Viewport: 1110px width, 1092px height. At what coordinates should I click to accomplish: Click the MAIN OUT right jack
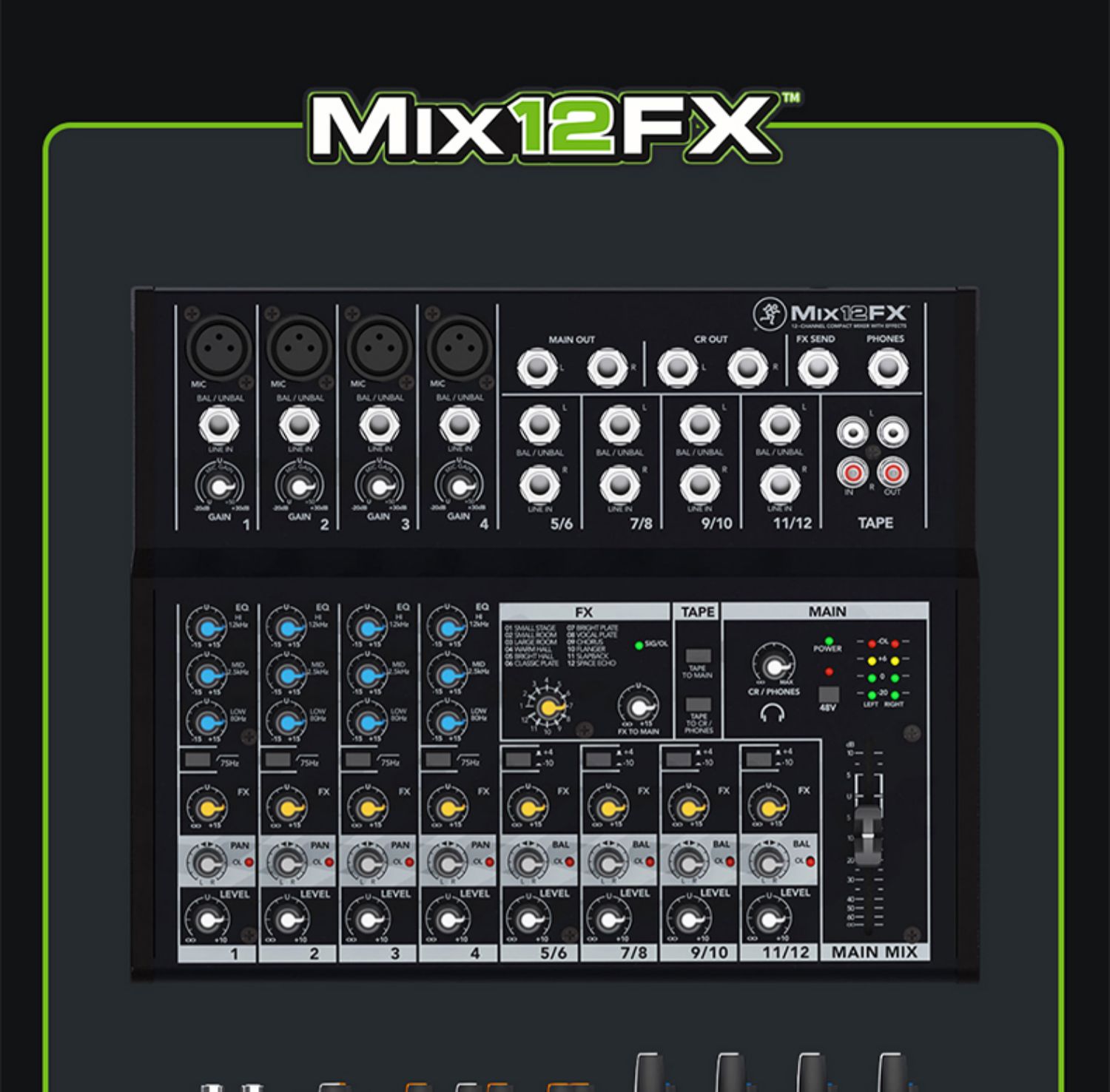[x=608, y=368]
